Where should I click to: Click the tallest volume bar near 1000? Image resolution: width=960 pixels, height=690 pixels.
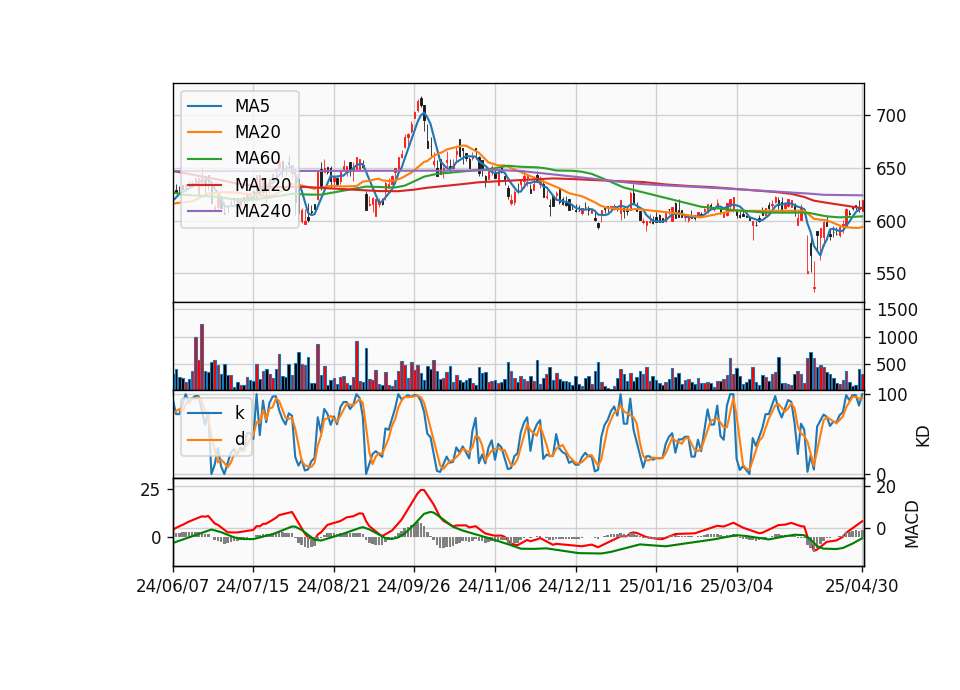(202, 357)
